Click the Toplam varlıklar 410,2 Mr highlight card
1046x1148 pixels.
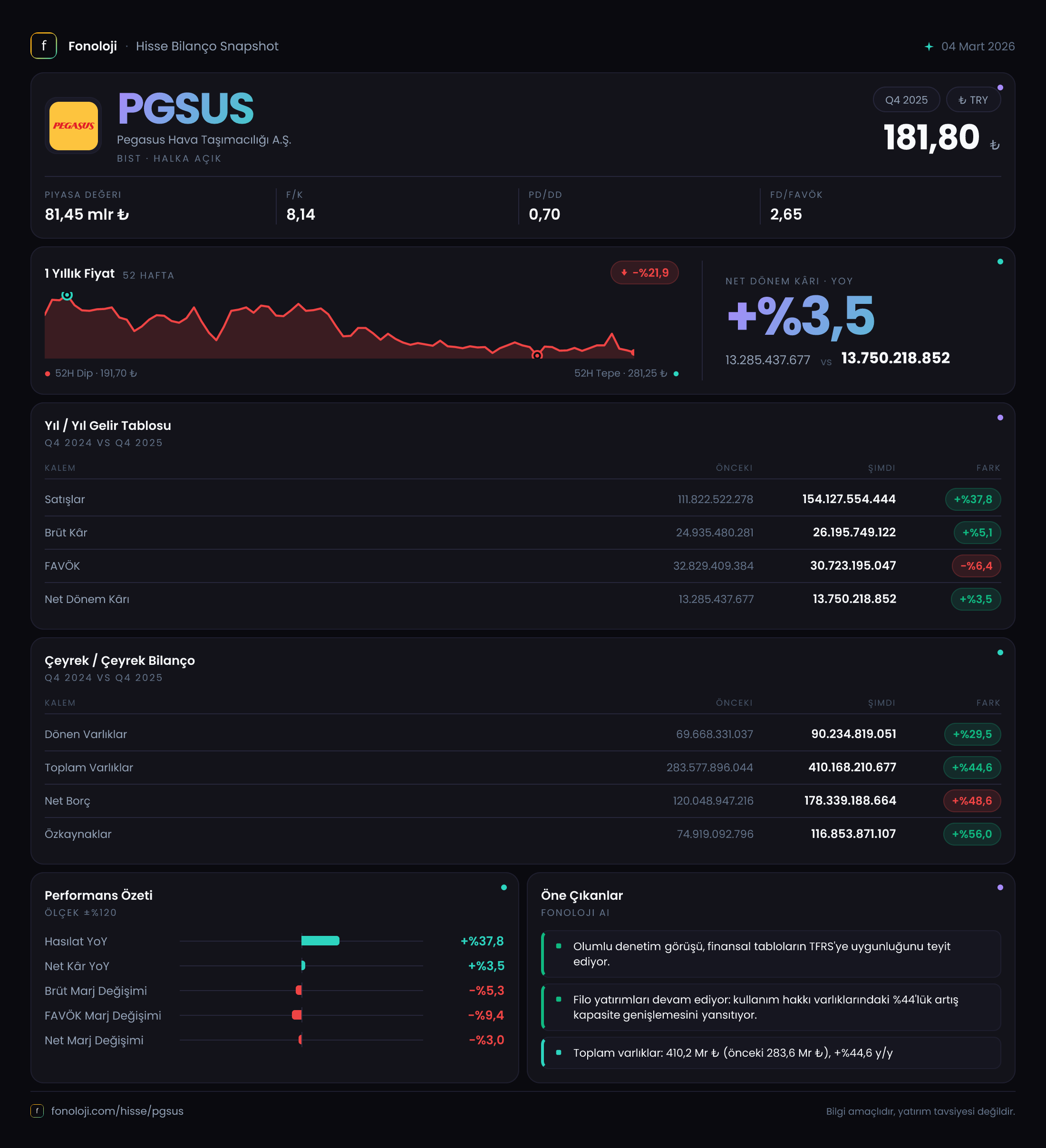click(771, 1053)
